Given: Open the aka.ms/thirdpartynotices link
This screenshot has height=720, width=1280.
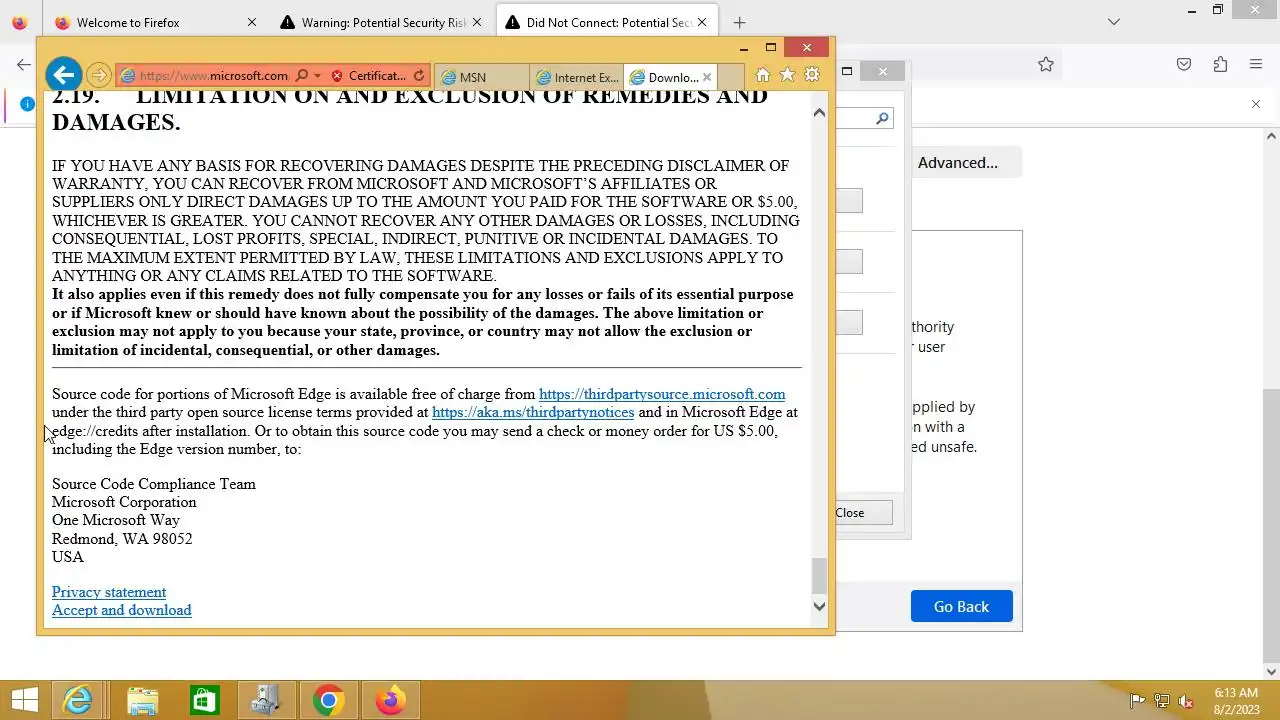Looking at the screenshot, I should pos(533,412).
